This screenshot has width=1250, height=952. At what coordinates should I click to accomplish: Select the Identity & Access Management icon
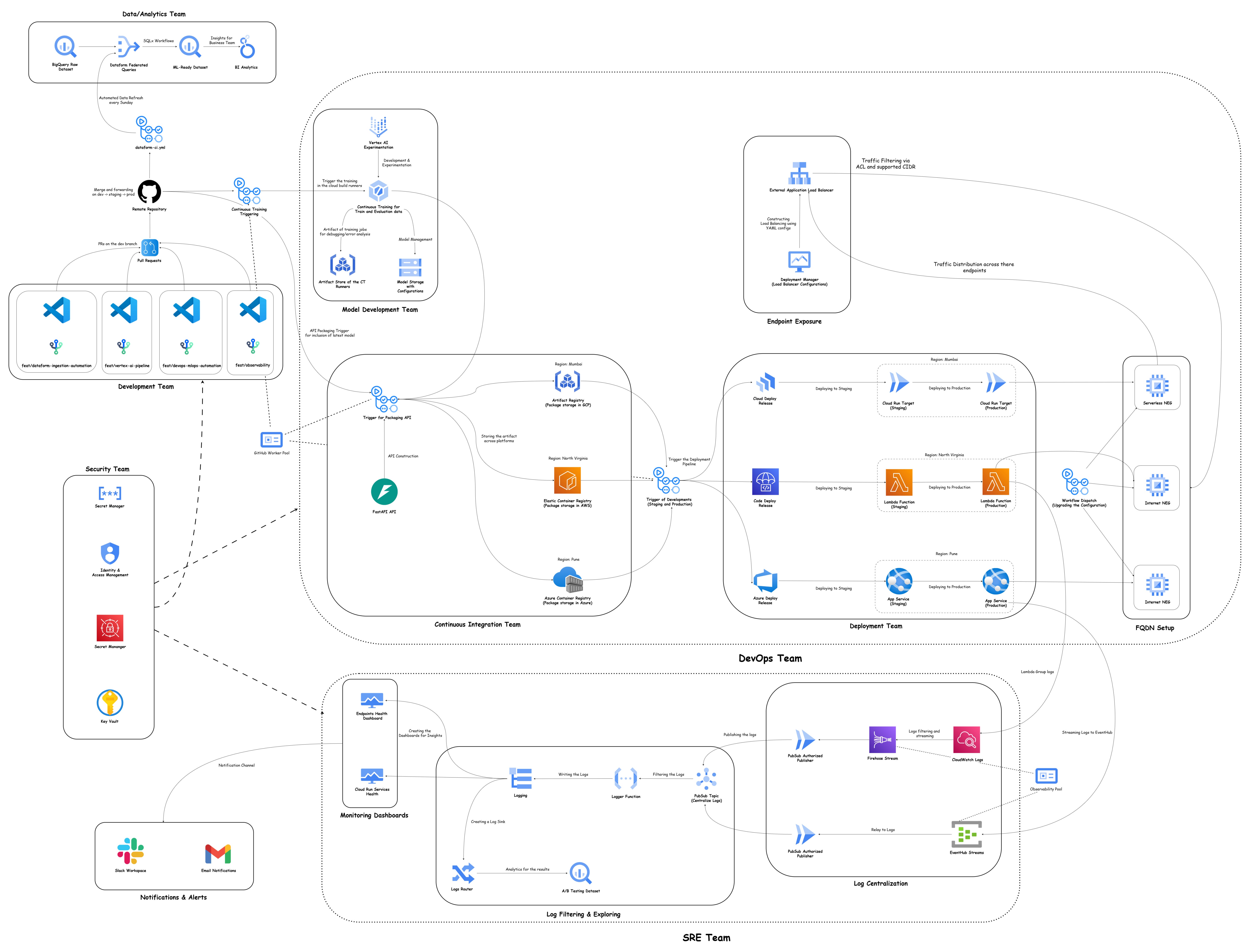click(x=110, y=554)
